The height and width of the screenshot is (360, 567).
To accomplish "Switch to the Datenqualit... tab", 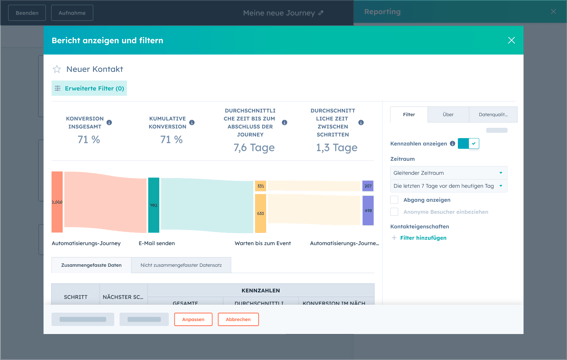I will 493,115.
